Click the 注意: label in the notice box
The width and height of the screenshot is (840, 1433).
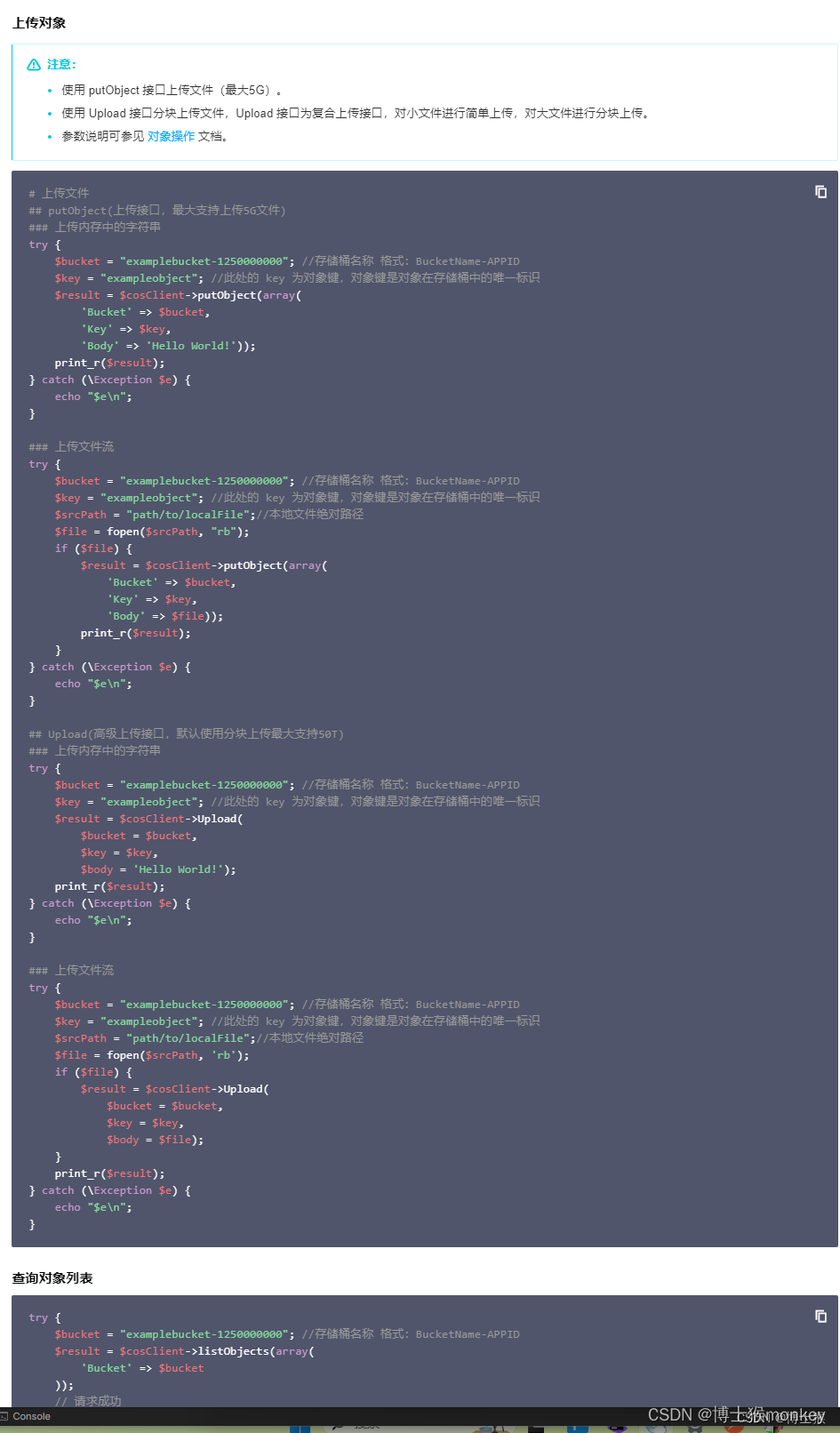(60, 64)
